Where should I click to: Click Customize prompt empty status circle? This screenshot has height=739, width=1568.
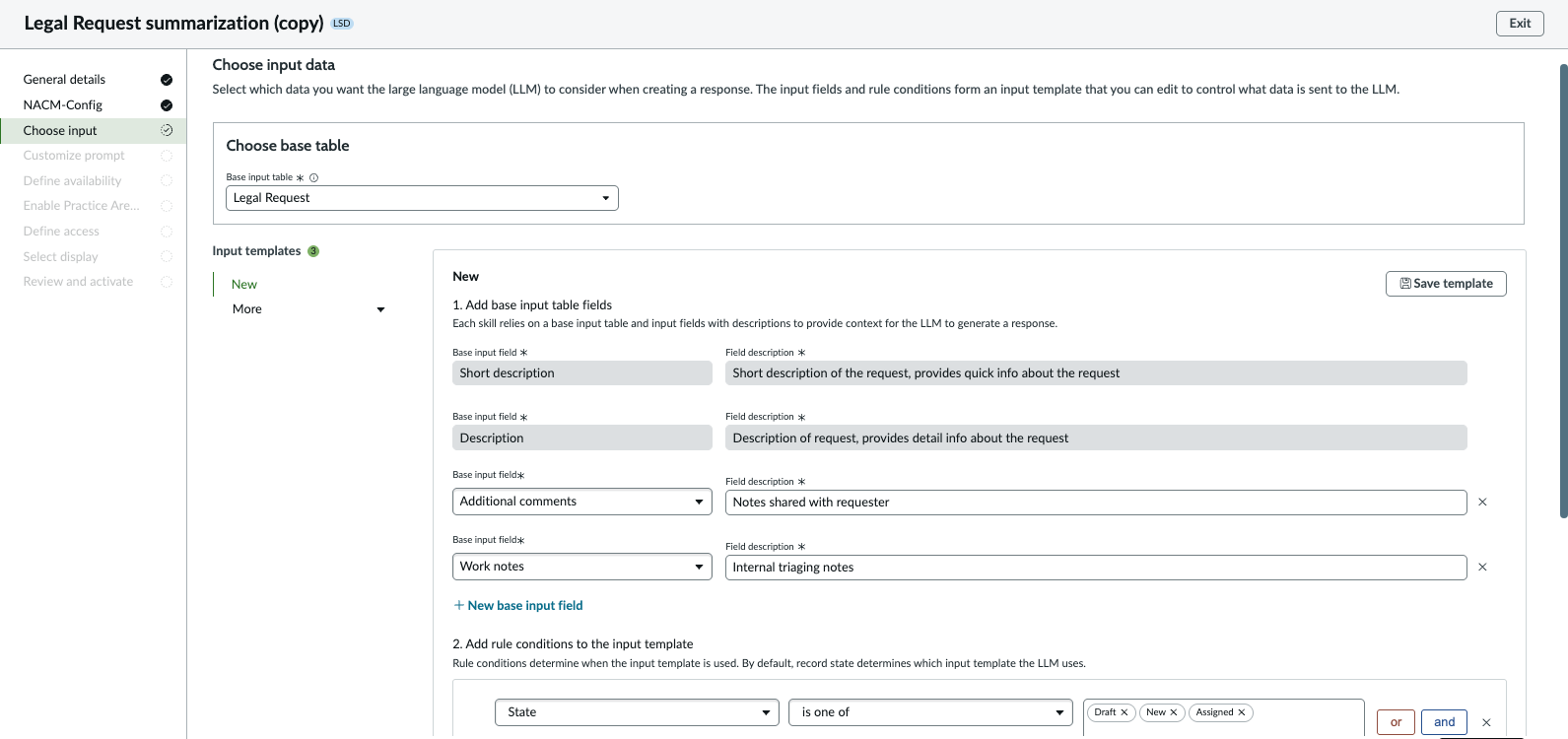pos(167,156)
